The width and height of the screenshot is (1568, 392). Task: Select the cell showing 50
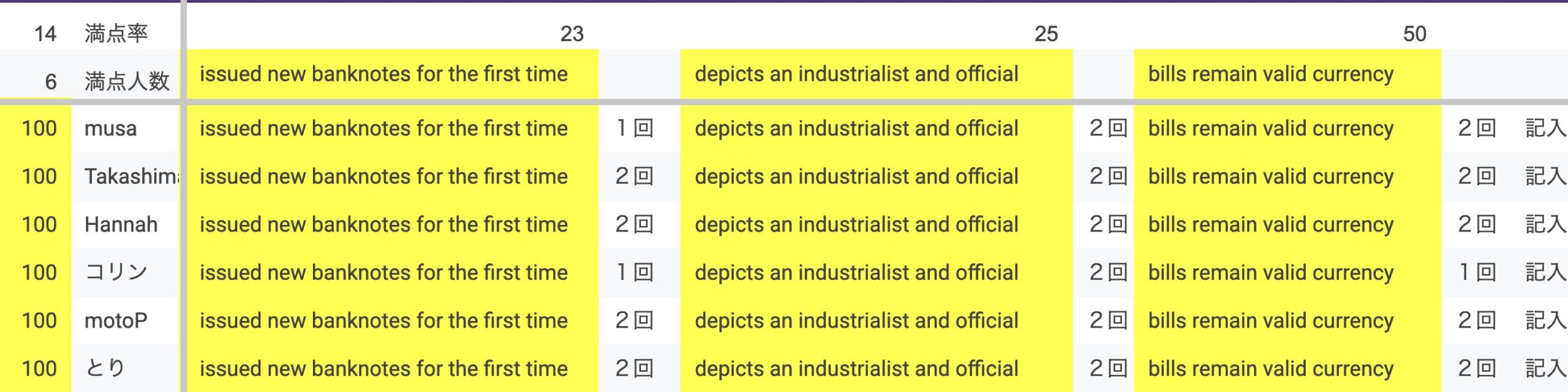1414,34
